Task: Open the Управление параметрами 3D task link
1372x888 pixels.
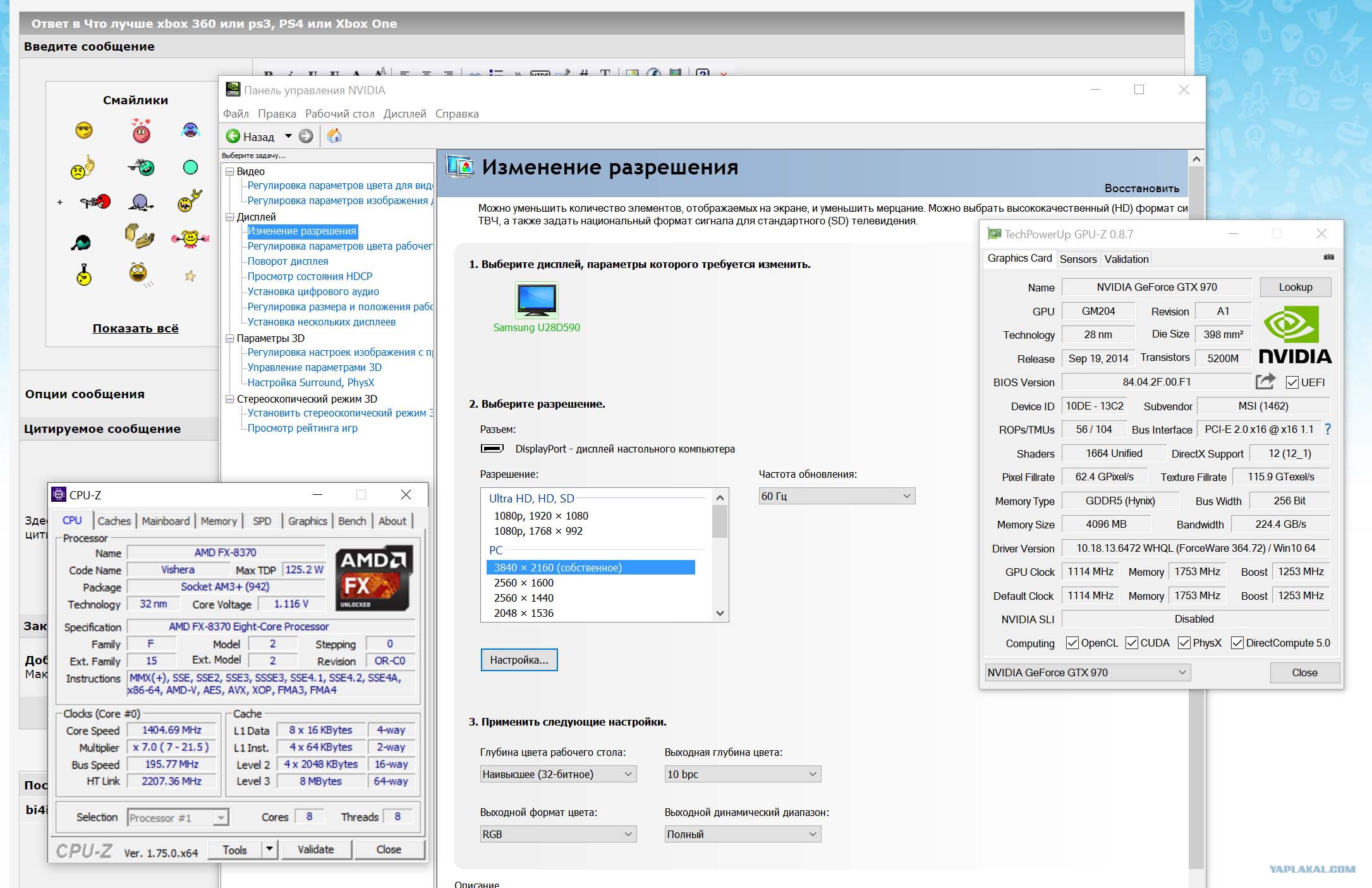Action: click(x=315, y=367)
